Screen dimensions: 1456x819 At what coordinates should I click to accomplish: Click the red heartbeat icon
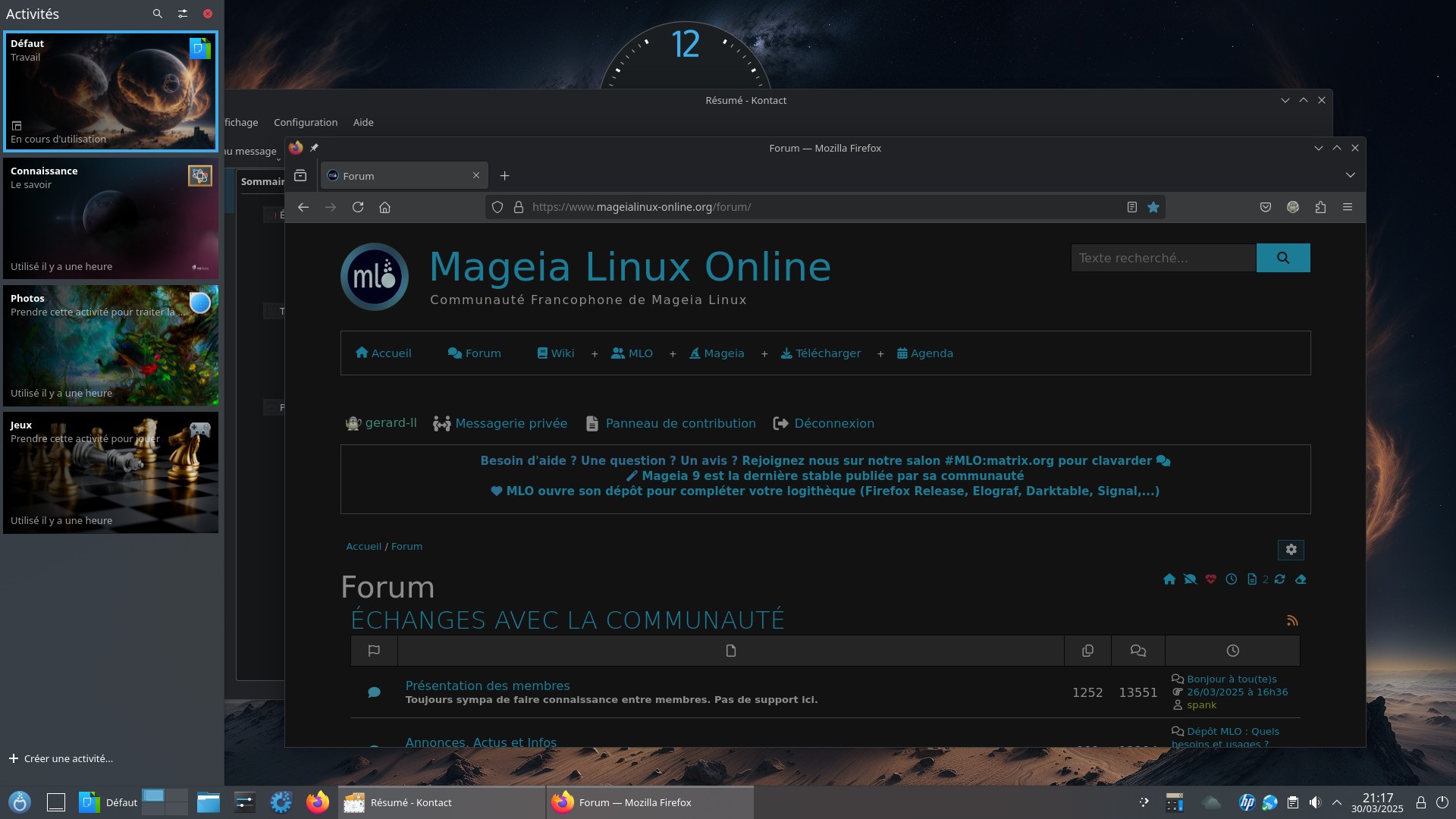(x=1211, y=579)
